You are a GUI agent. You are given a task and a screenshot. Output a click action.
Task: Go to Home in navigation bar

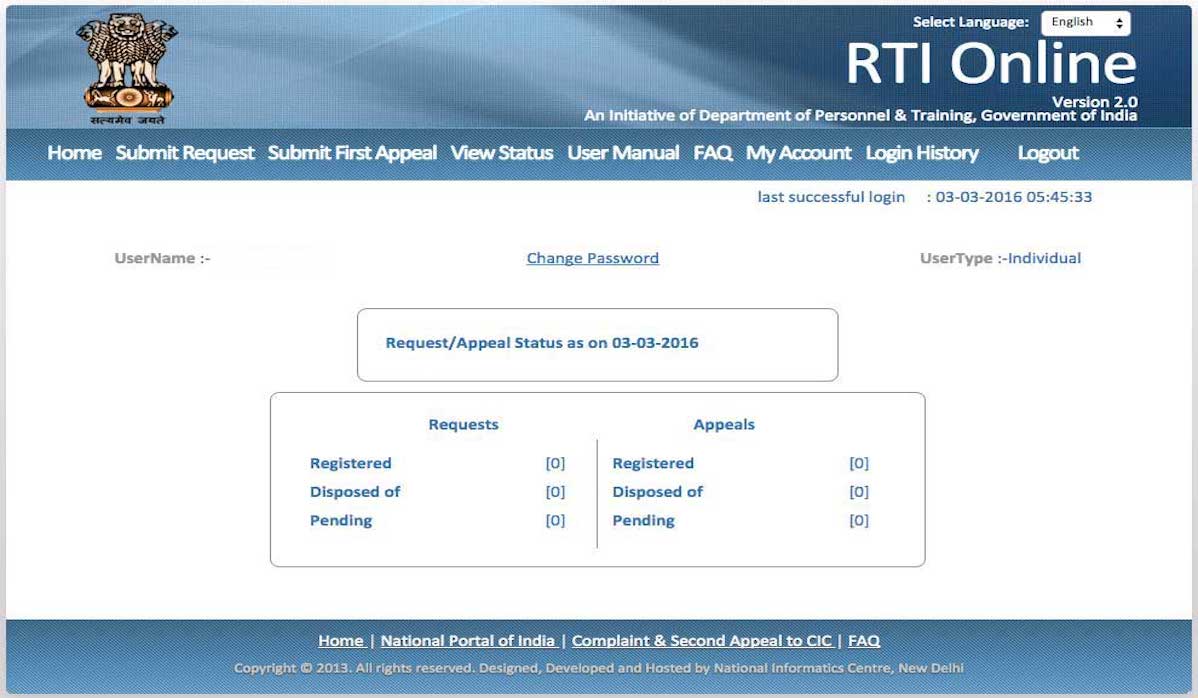(74, 153)
